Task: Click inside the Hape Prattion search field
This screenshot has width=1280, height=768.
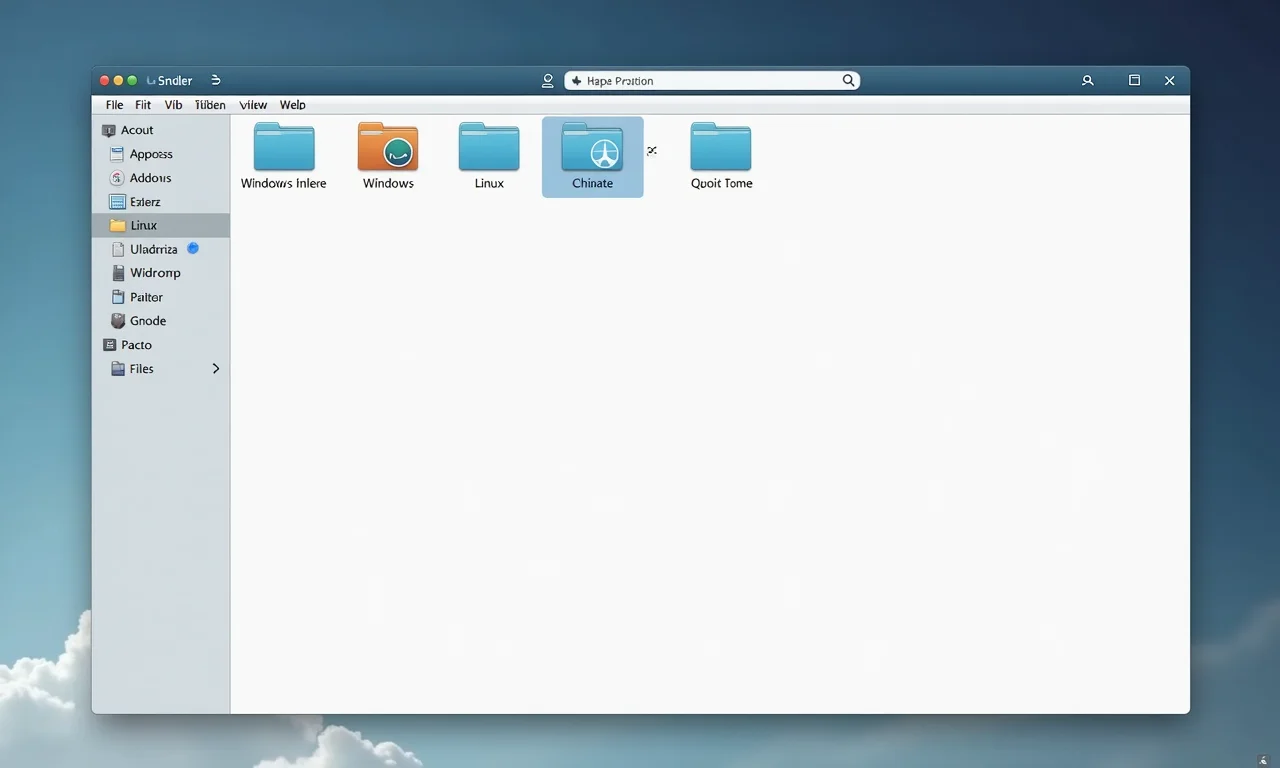Action: pyautogui.click(x=700, y=80)
